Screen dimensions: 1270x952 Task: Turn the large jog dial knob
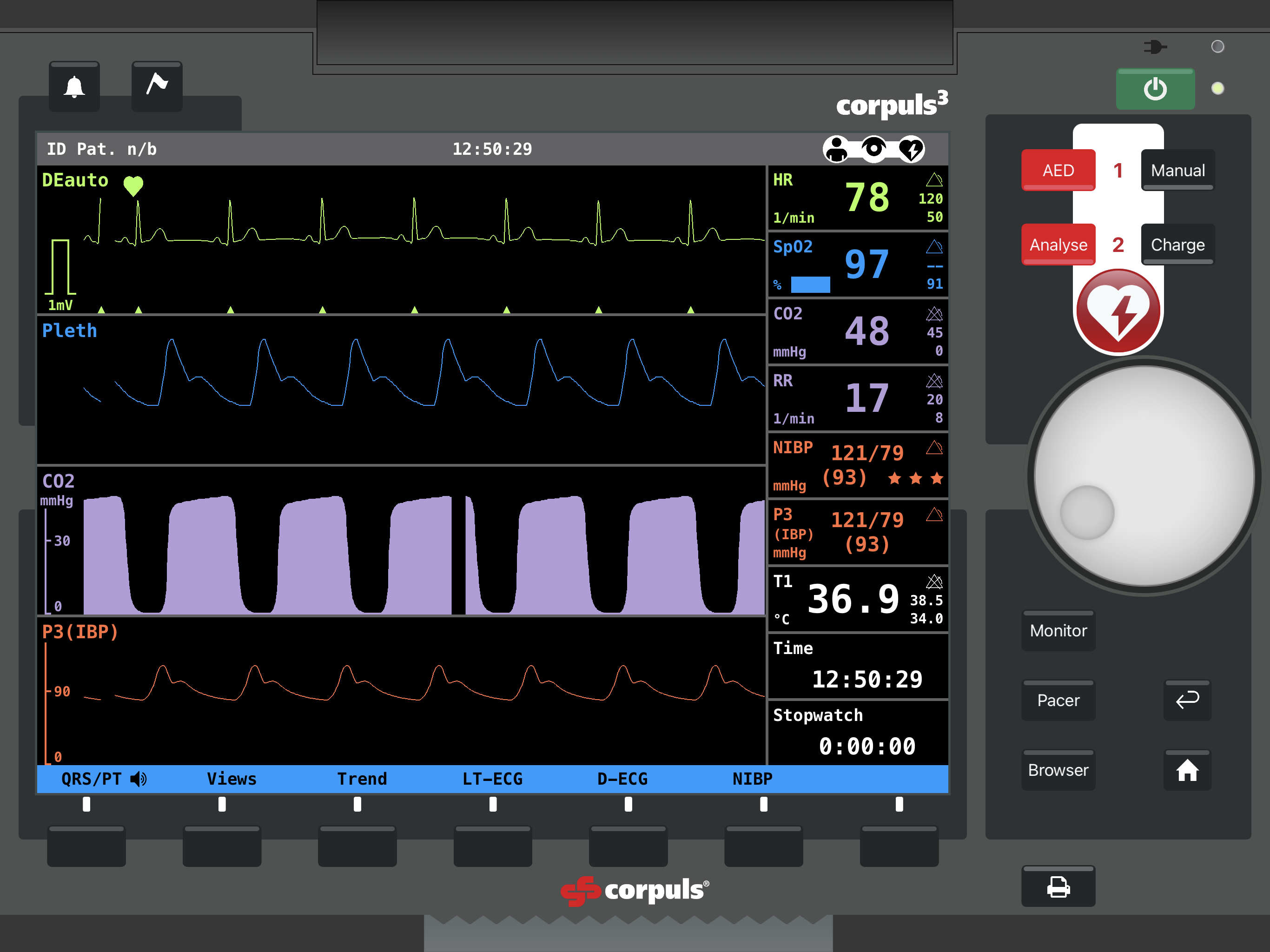tap(1144, 476)
